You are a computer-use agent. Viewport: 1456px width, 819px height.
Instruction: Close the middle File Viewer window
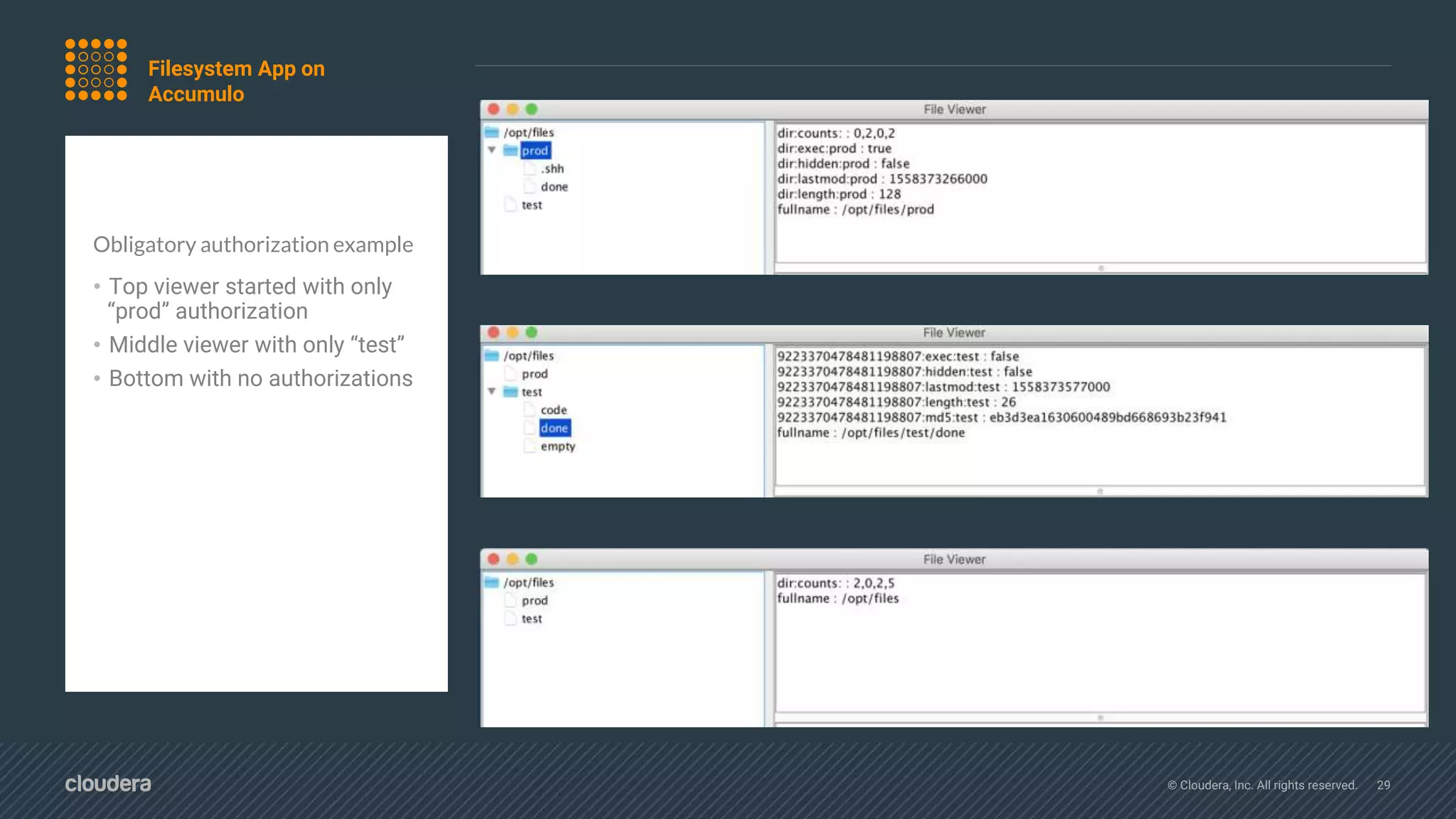tap(493, 332)
